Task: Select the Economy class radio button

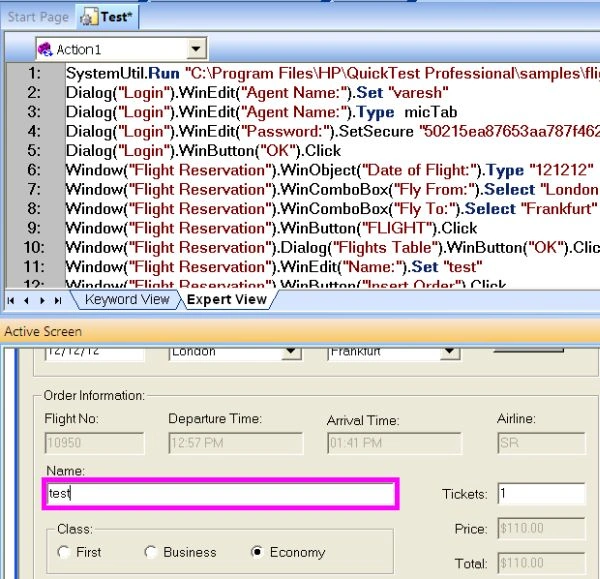Action: 257,552
